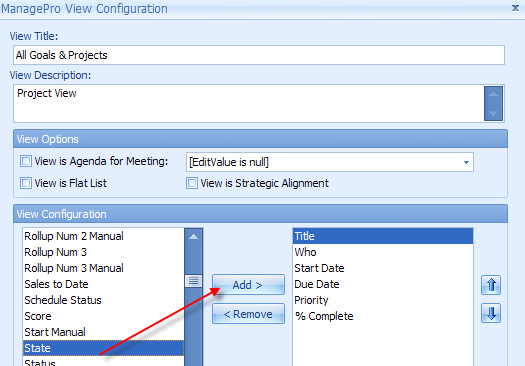This screenshot has width=525, height=366.
Task: Click the View Options section header
Action: 260,139
